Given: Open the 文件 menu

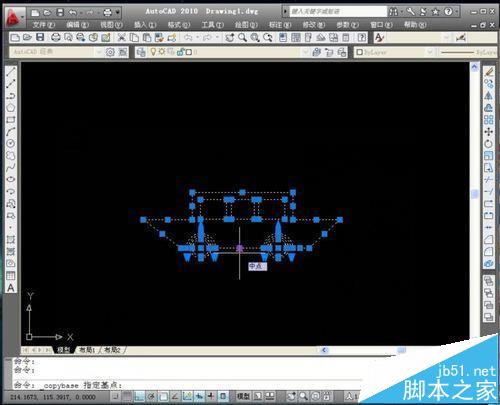Looking at the screenshot, I should (44, 24).
